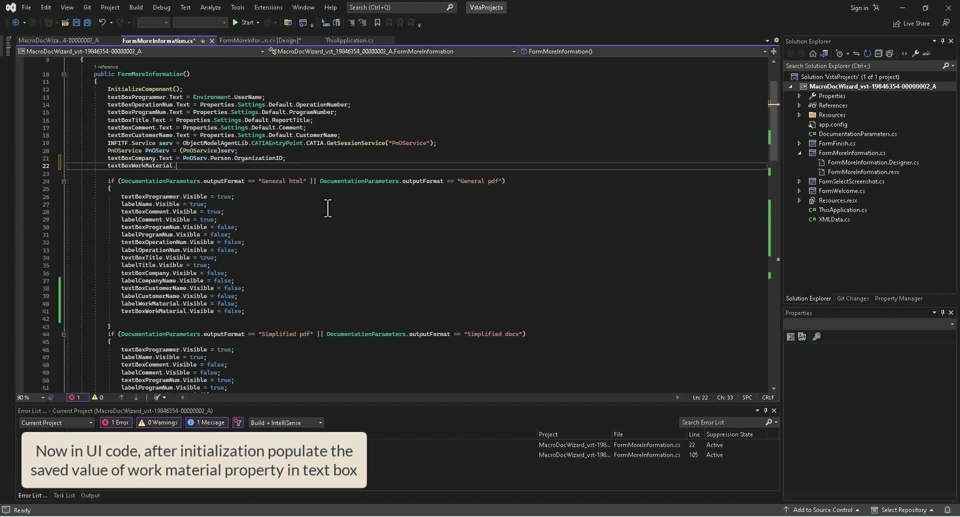This screenshot has height=517, width=960.
Task: Click the main Search (Ctrl+Q) box
Action: [401, 7]
